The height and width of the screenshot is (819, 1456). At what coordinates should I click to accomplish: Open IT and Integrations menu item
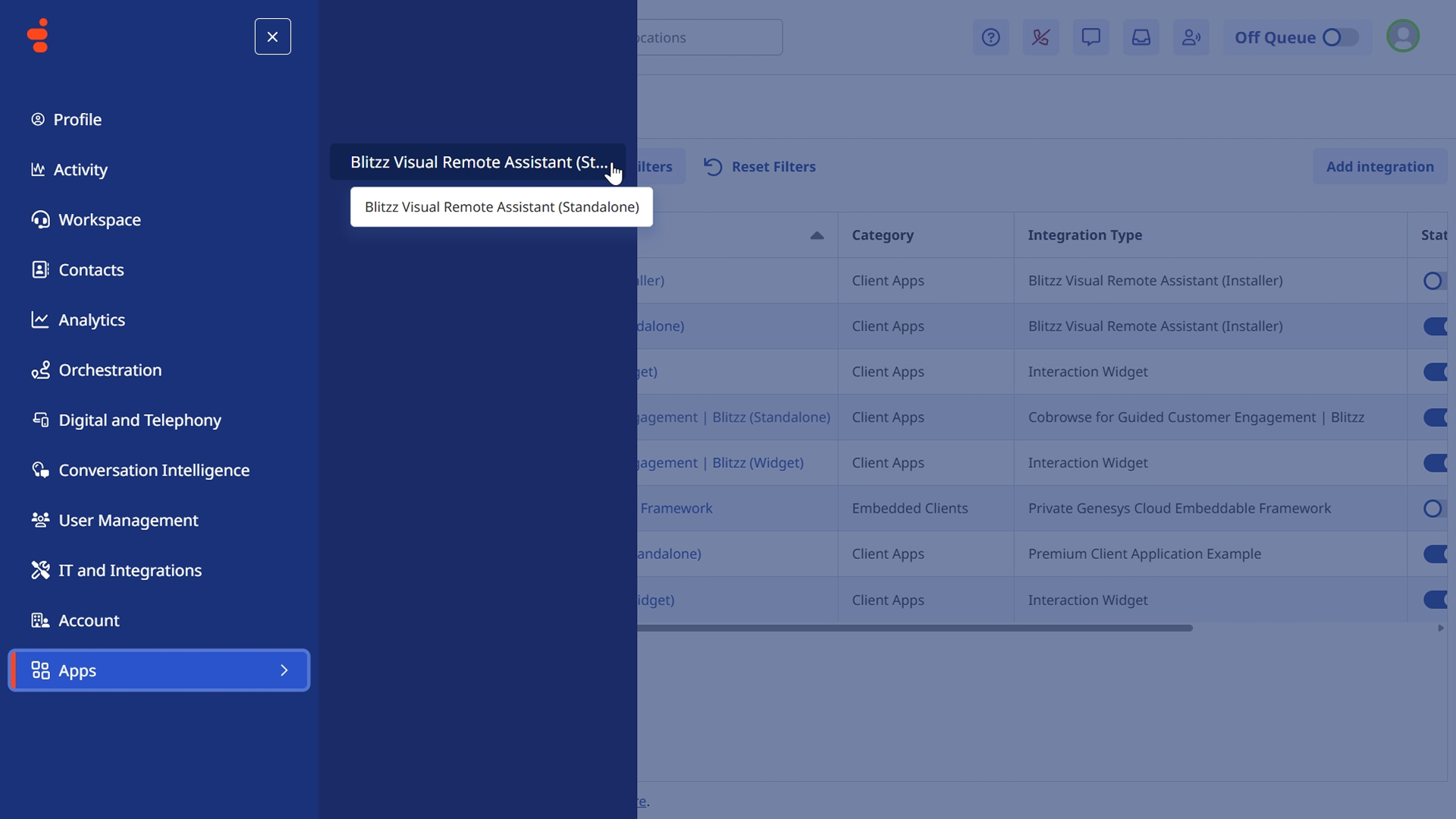coord(130,570)
